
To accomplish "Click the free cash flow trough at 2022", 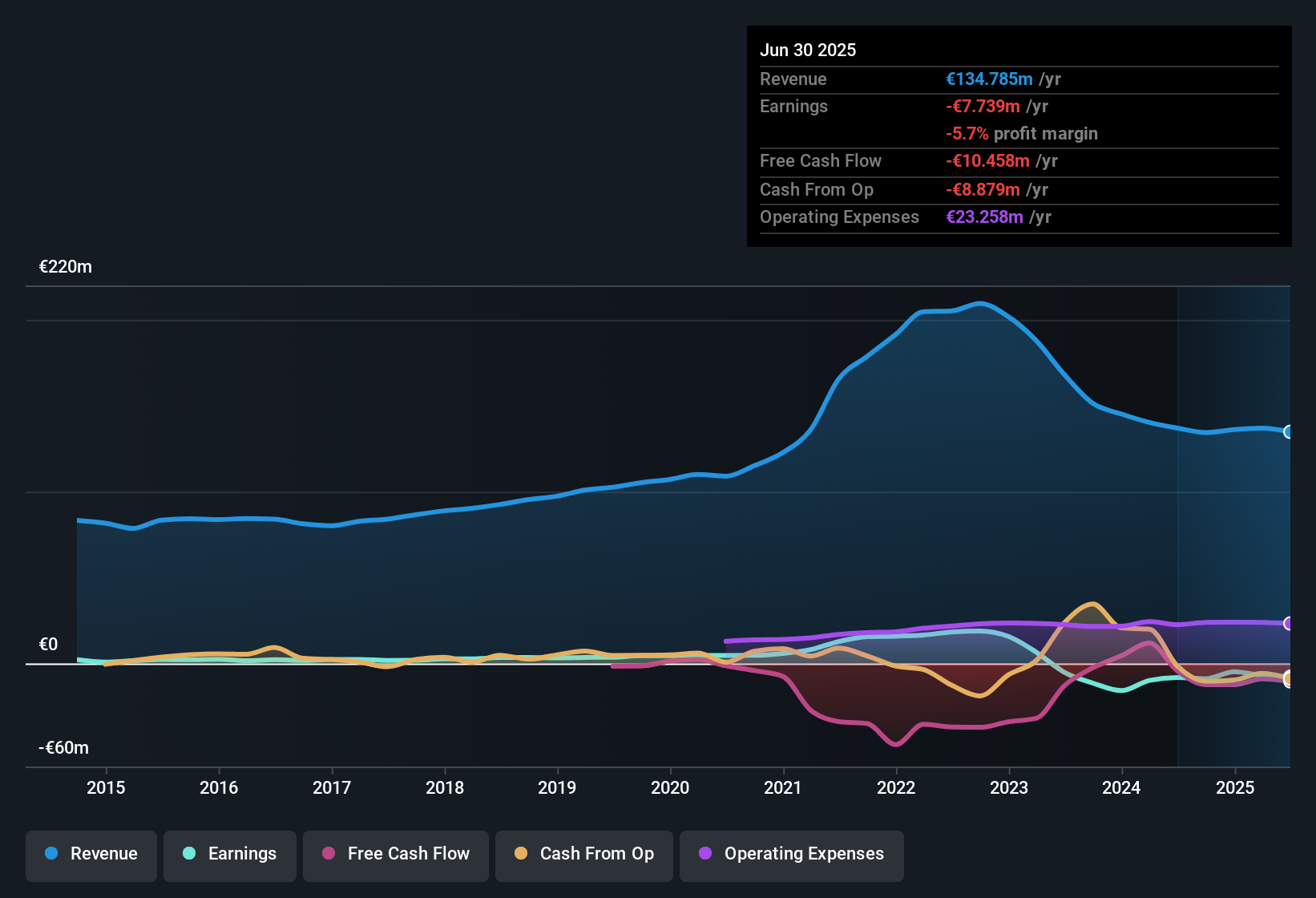I will (x=896, y=744).
